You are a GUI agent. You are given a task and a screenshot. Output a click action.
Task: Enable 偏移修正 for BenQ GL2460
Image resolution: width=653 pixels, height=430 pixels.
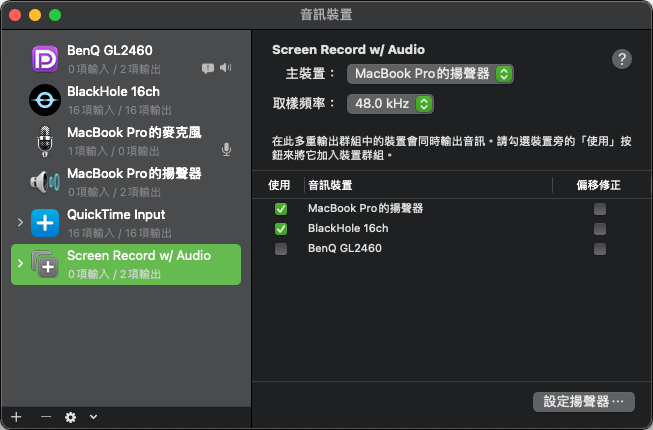600,249
